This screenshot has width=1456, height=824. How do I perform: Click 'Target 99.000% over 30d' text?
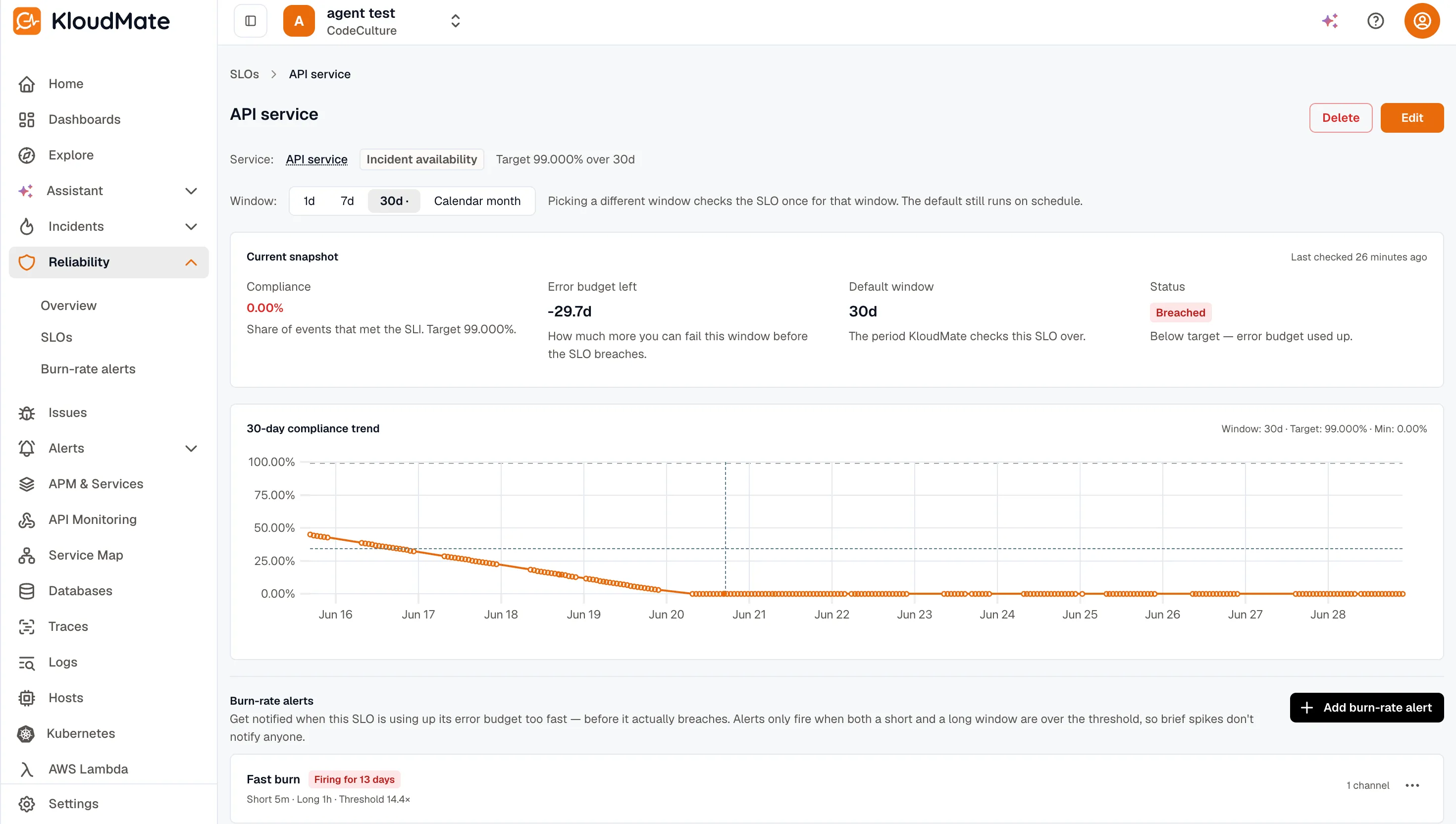point(565,159)
